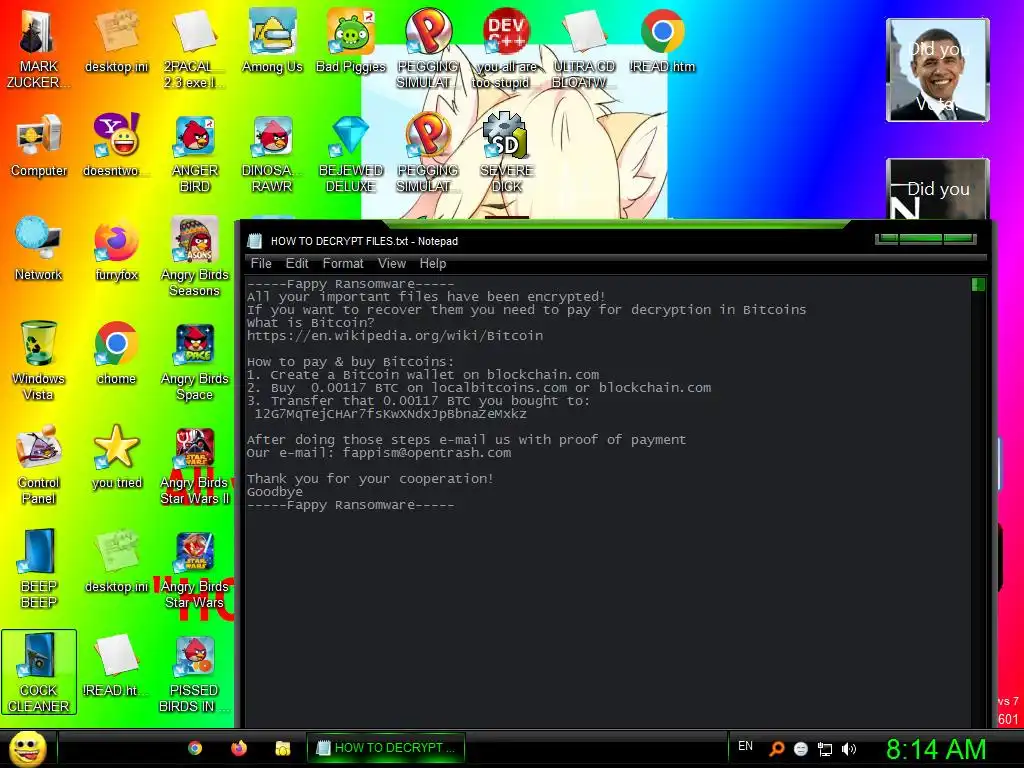This screenshot has width=1024, height=768.
Task: Click the Firefox taskbar quick launch icon
Action: pyautogui.click(x=239, y=748)
